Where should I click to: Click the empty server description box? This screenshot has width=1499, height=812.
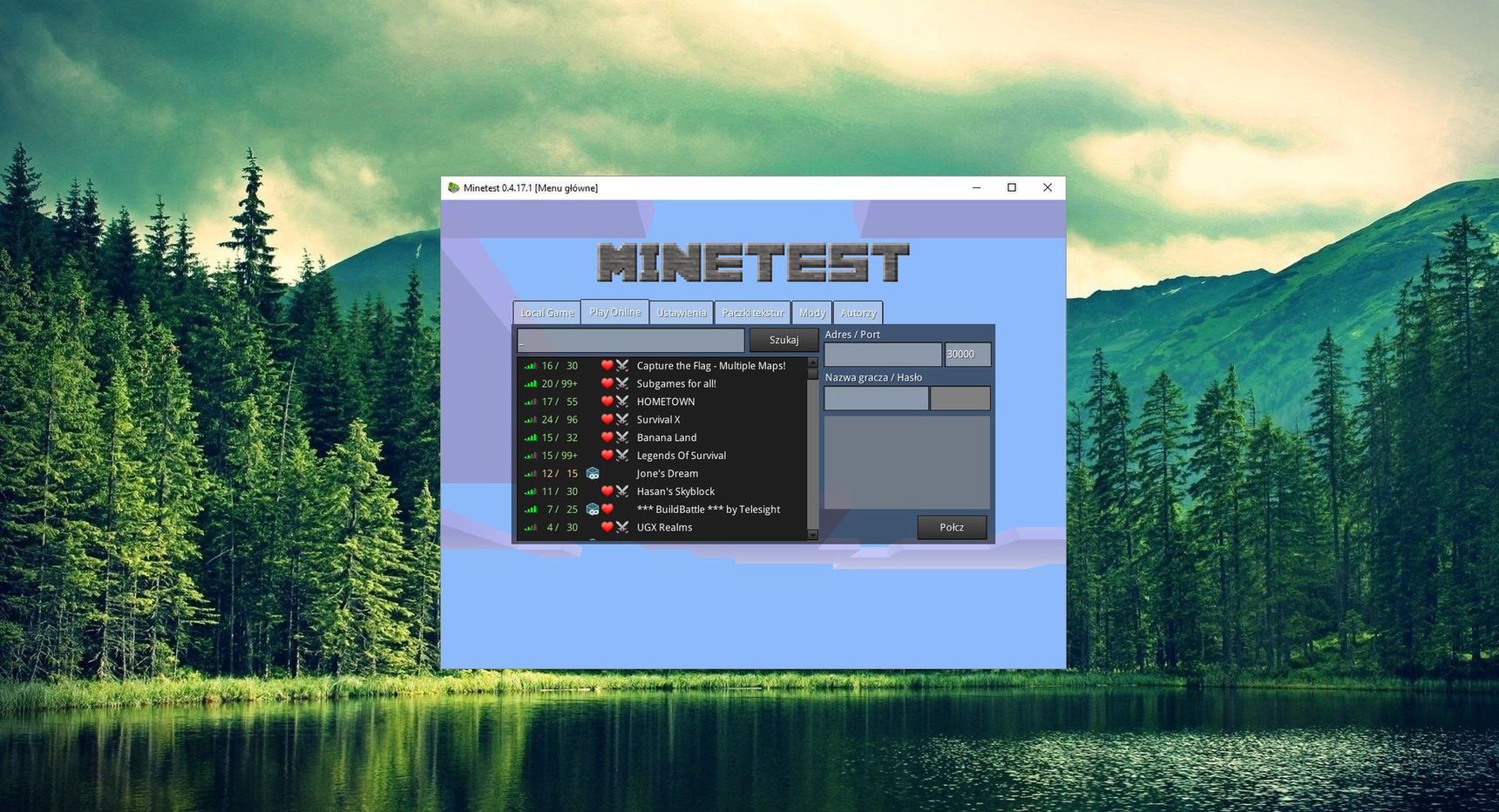pos(907,462)
